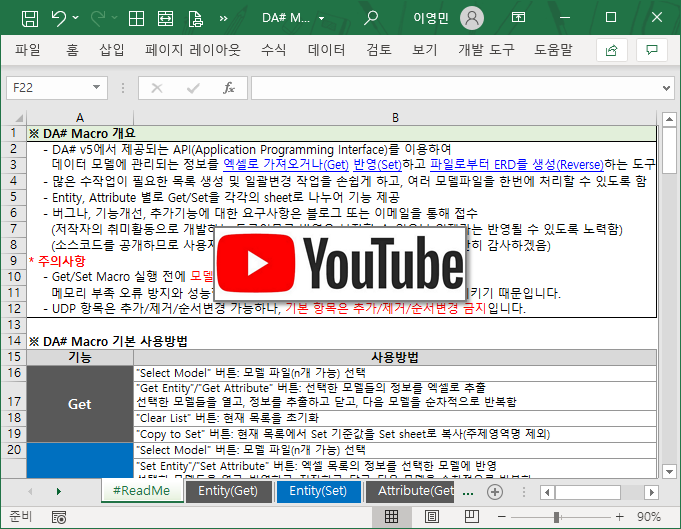Open the 개발 도구 ribbon tab
This screenshot has width=681, height=529.
coord(486,50)
